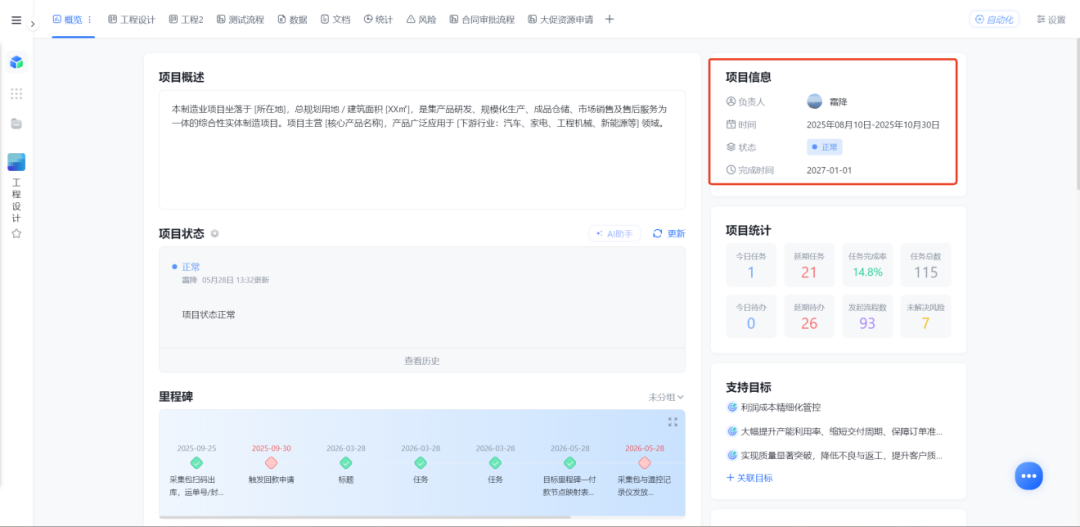Select the 触发回款申请 milestone diamond marker
The width and height of the screenshot is (1080, 527).
(x=271, y=463)
